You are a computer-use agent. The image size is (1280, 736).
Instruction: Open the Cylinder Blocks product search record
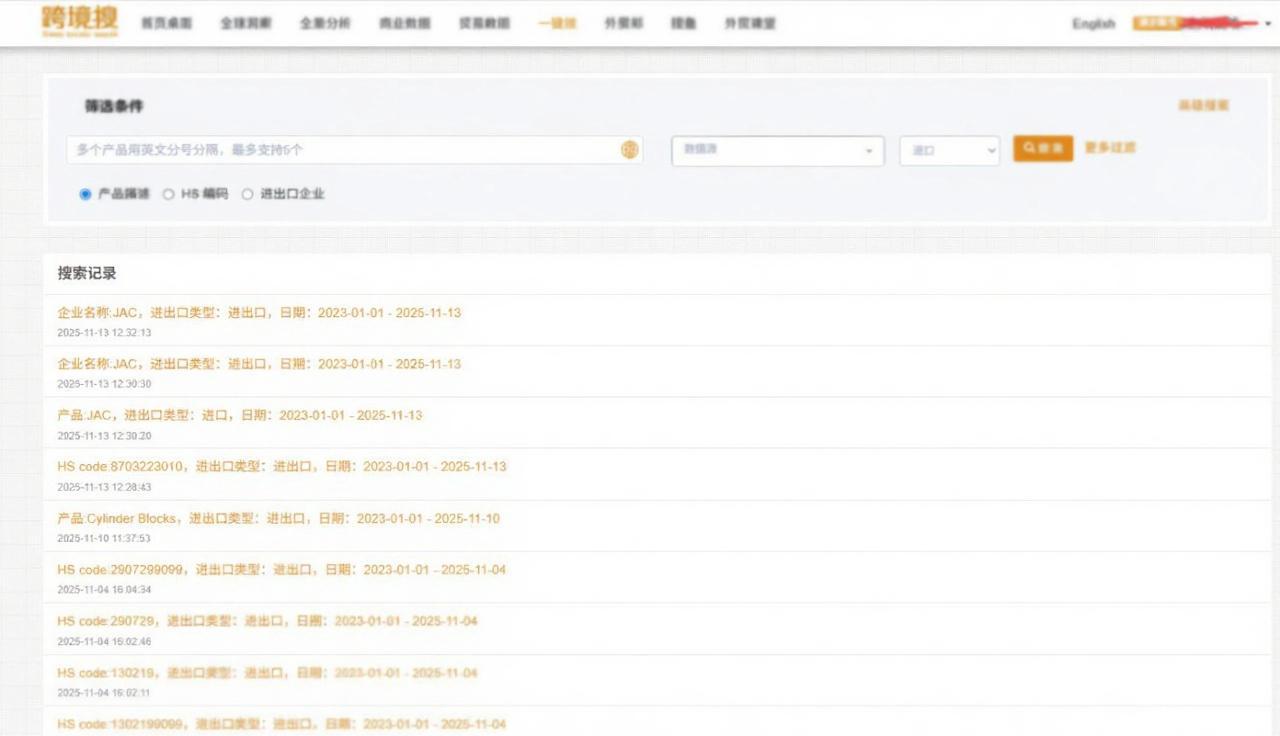[278, 519]
